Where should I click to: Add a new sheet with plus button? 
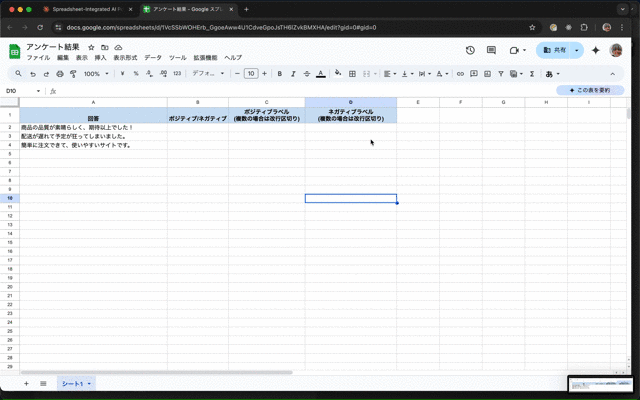coord(26,384)
